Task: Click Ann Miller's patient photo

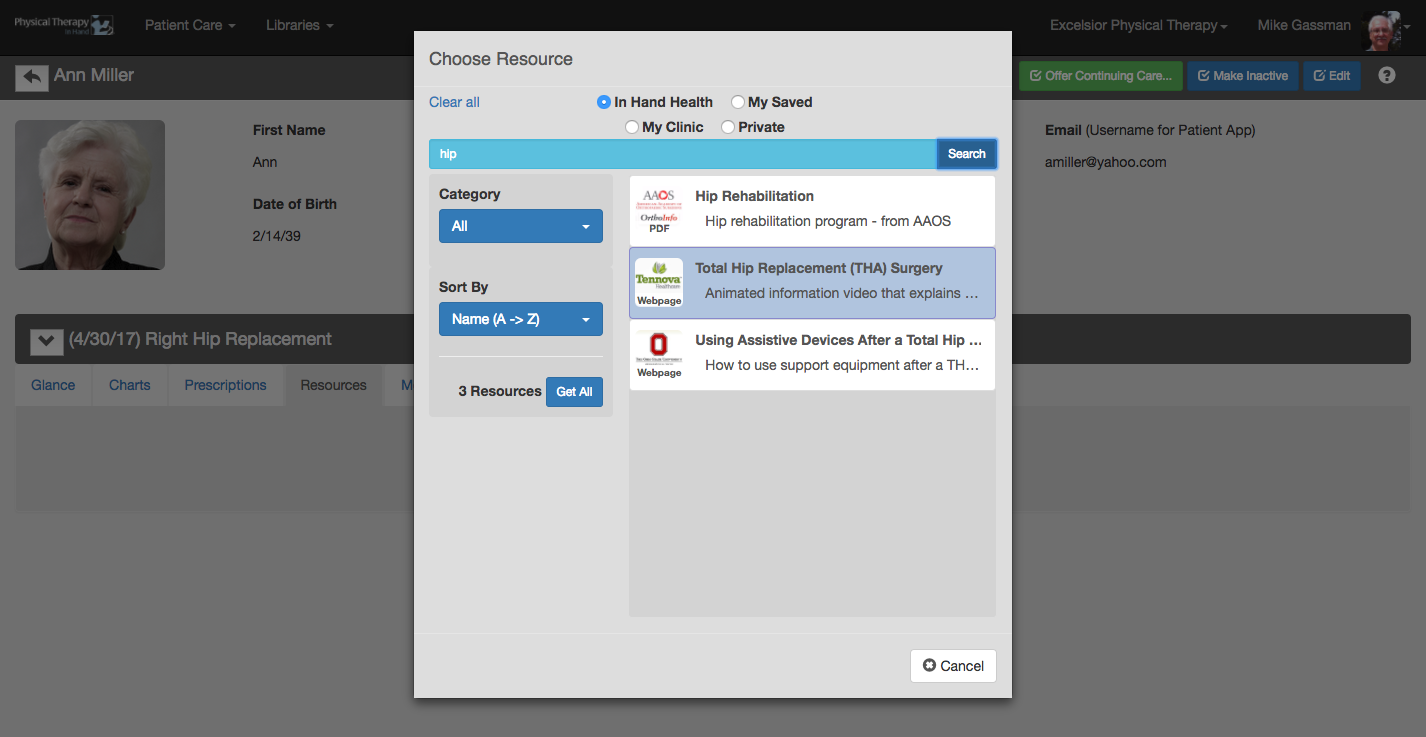Action: pyautogui.click(x=90, y=195)
